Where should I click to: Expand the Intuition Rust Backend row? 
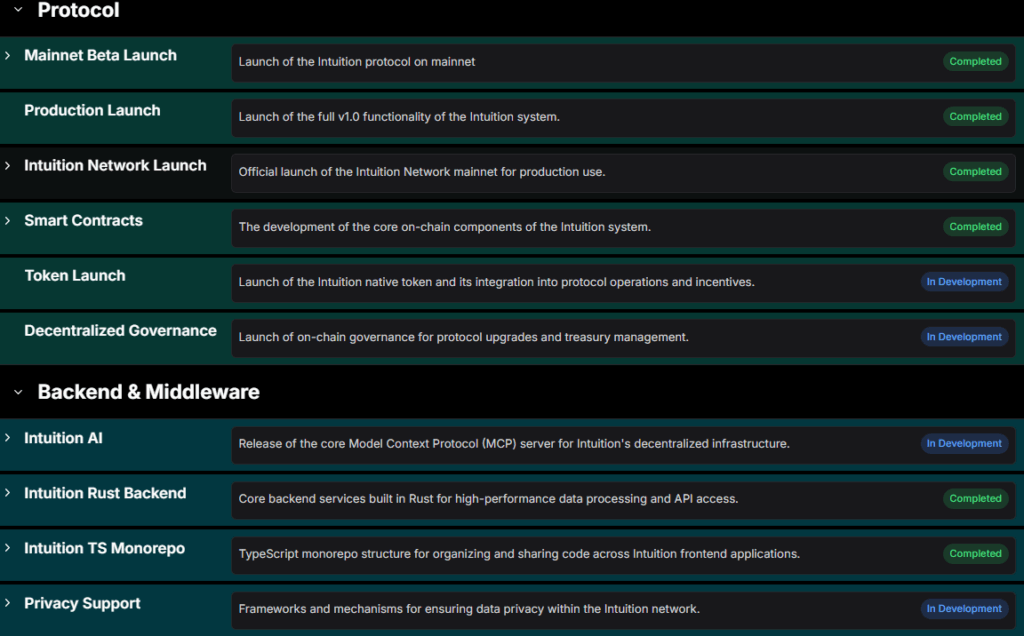(8, 493)
